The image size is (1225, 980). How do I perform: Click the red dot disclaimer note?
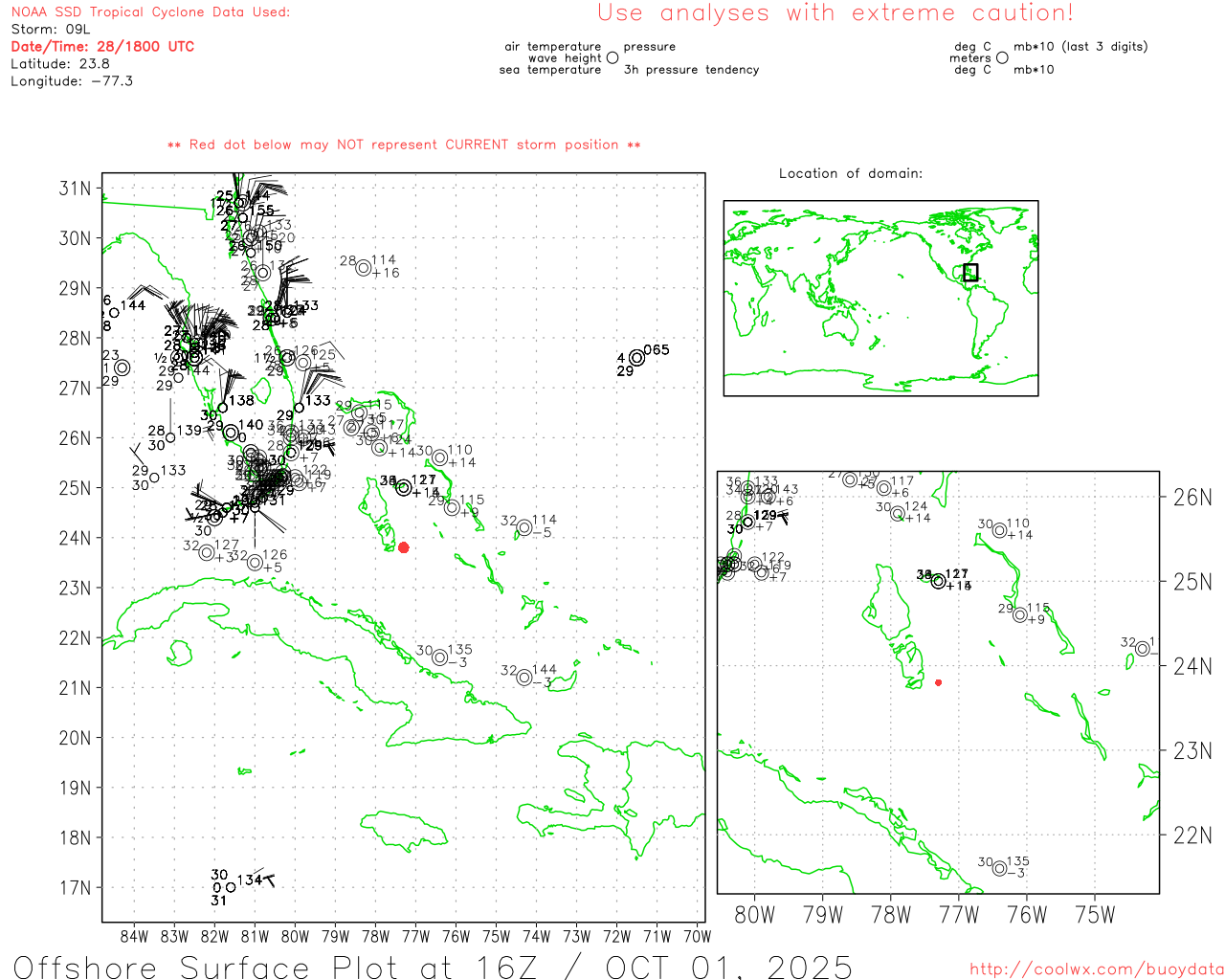(404, 145)
